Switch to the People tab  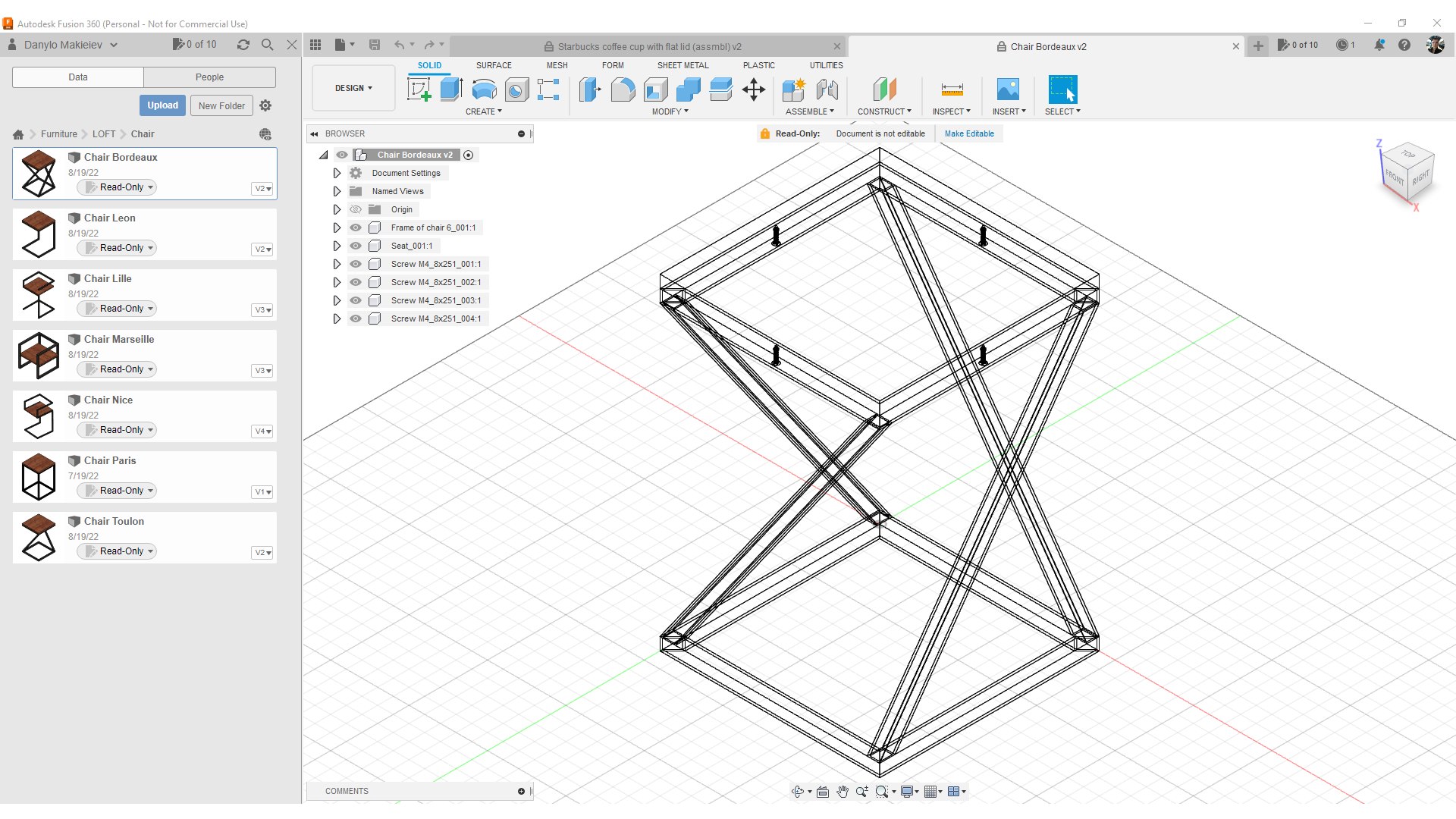pyautogui.click(x=209, y=77)
